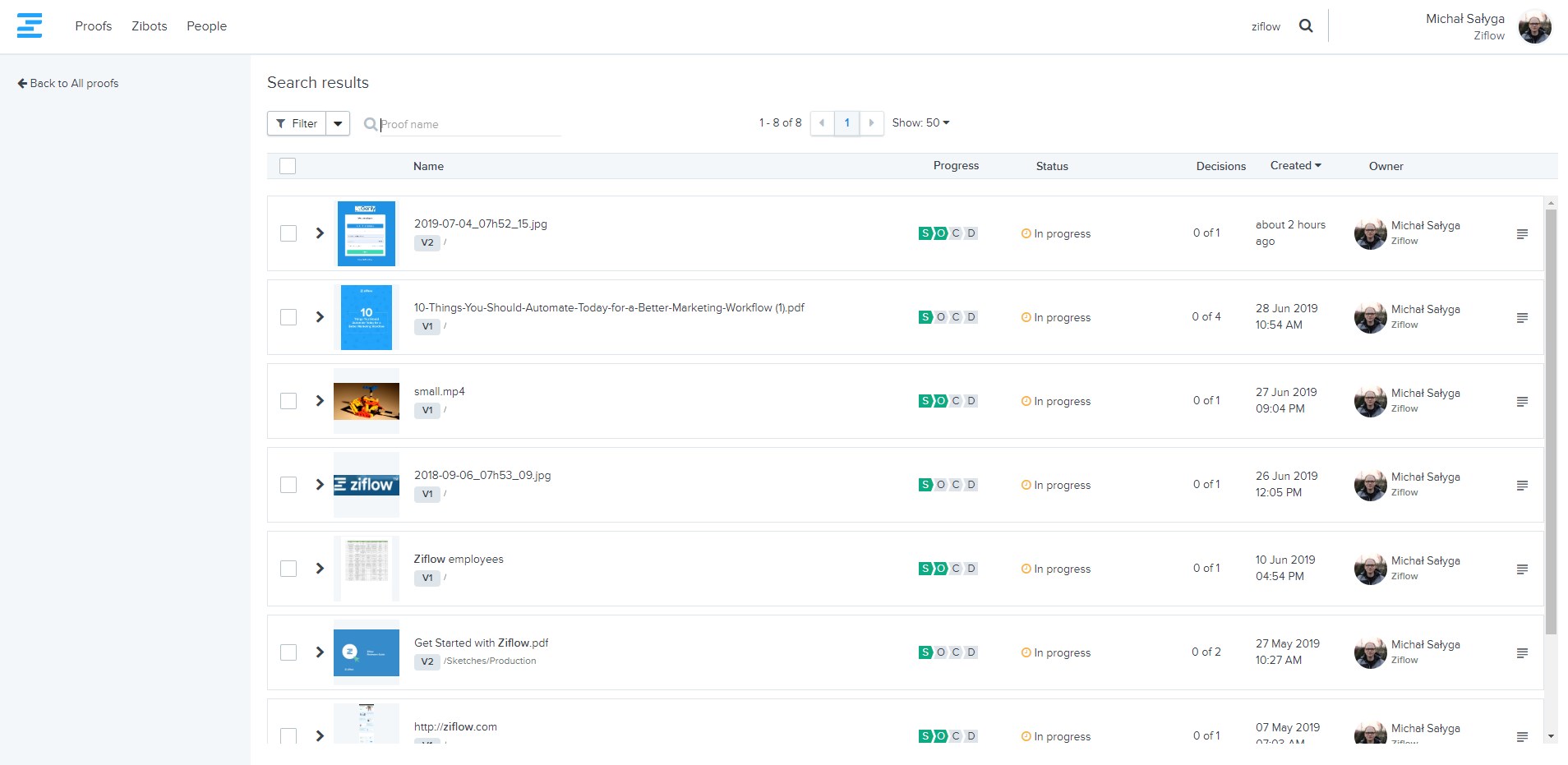Click the search magnifier icon in header
The height and width of the screenshot is (765, 1568).
pos(1305,26)
